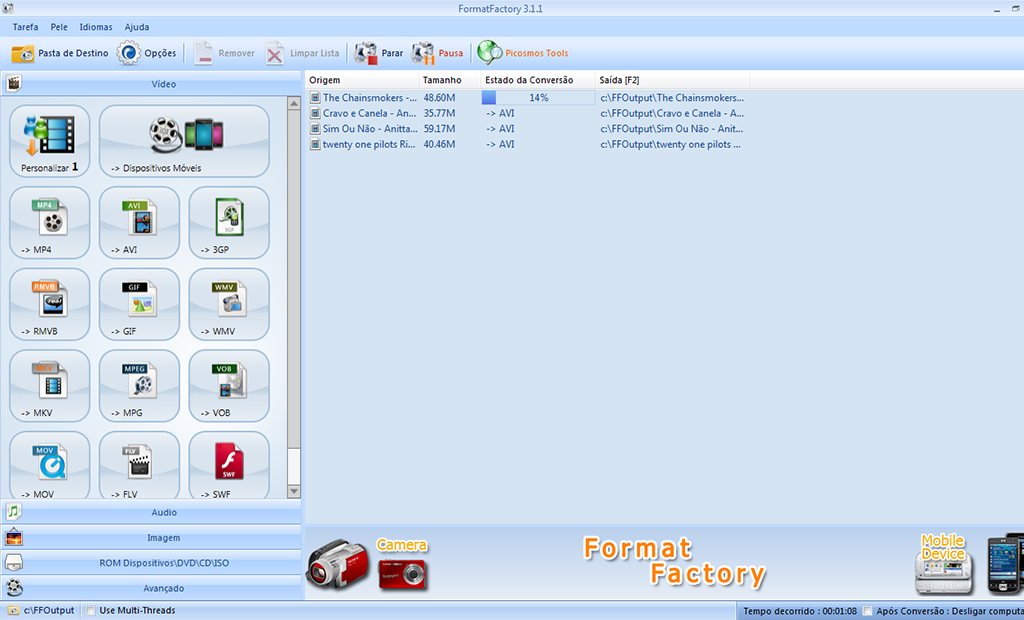Click the c:\FFOutput folder icon in status bar
The height and width of the screenshot is (620, 1024).
click(x=13, y=611)
